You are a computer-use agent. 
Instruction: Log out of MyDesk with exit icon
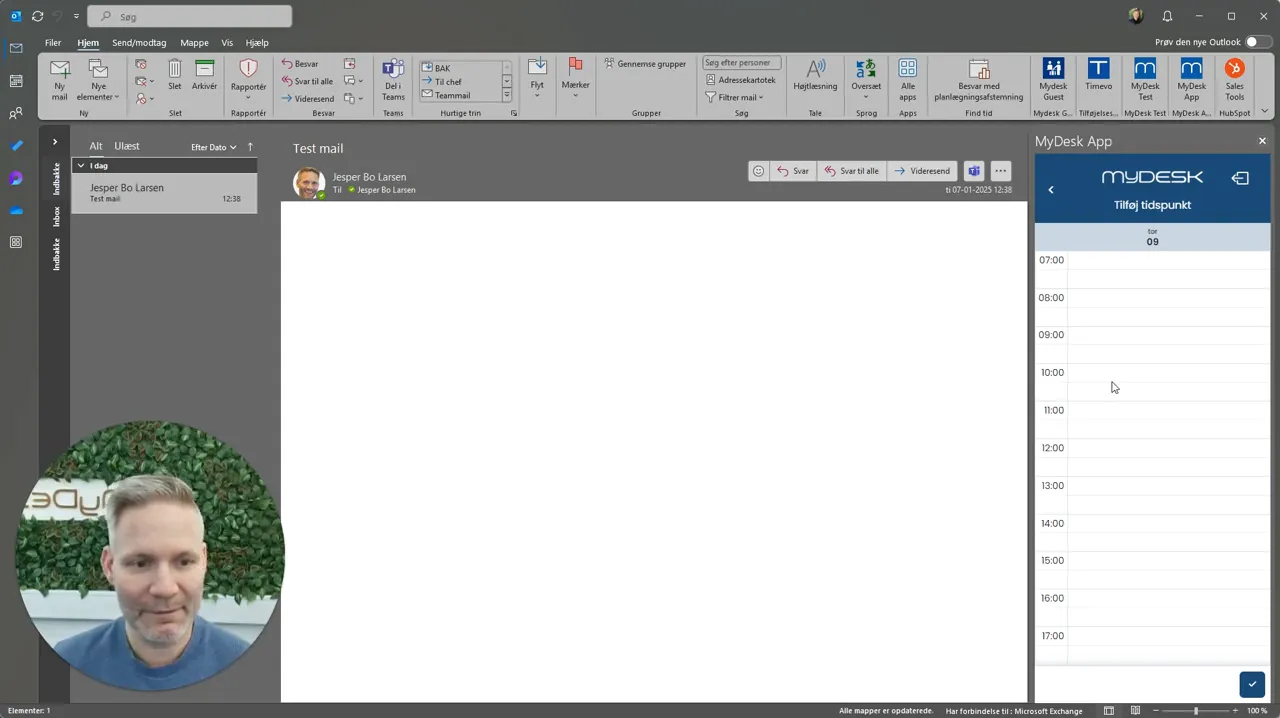click(x=1240, y=179)
